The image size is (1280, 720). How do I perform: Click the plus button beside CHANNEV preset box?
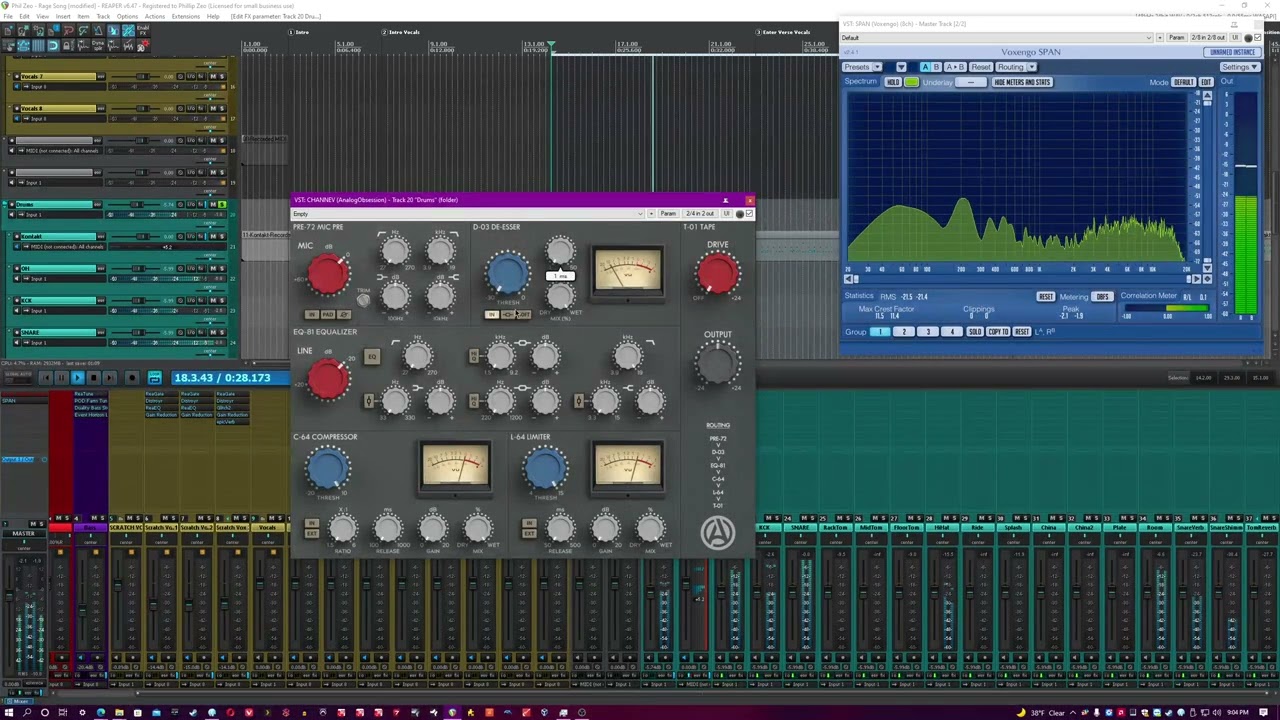pyautogui.click(x=651, y=214)
